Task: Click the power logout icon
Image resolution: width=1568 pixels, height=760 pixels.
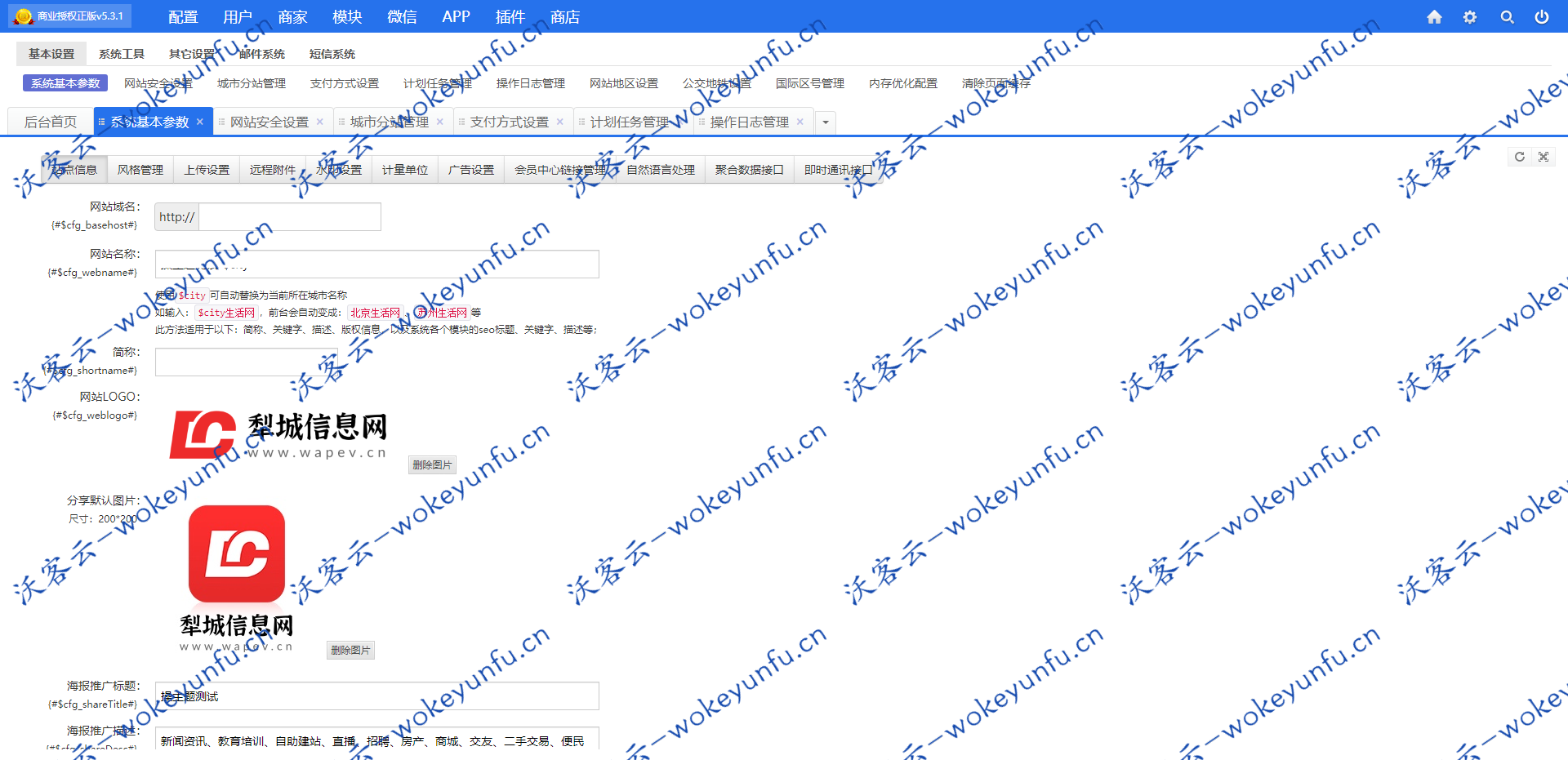Action: (1542, 16)
